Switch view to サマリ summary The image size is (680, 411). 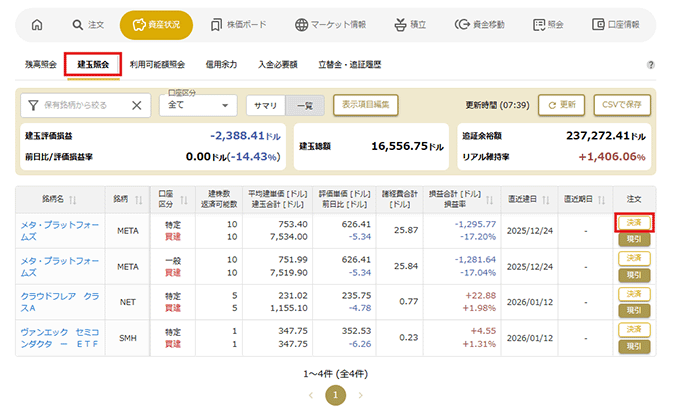pyautogui.click(x=266, y=105)
